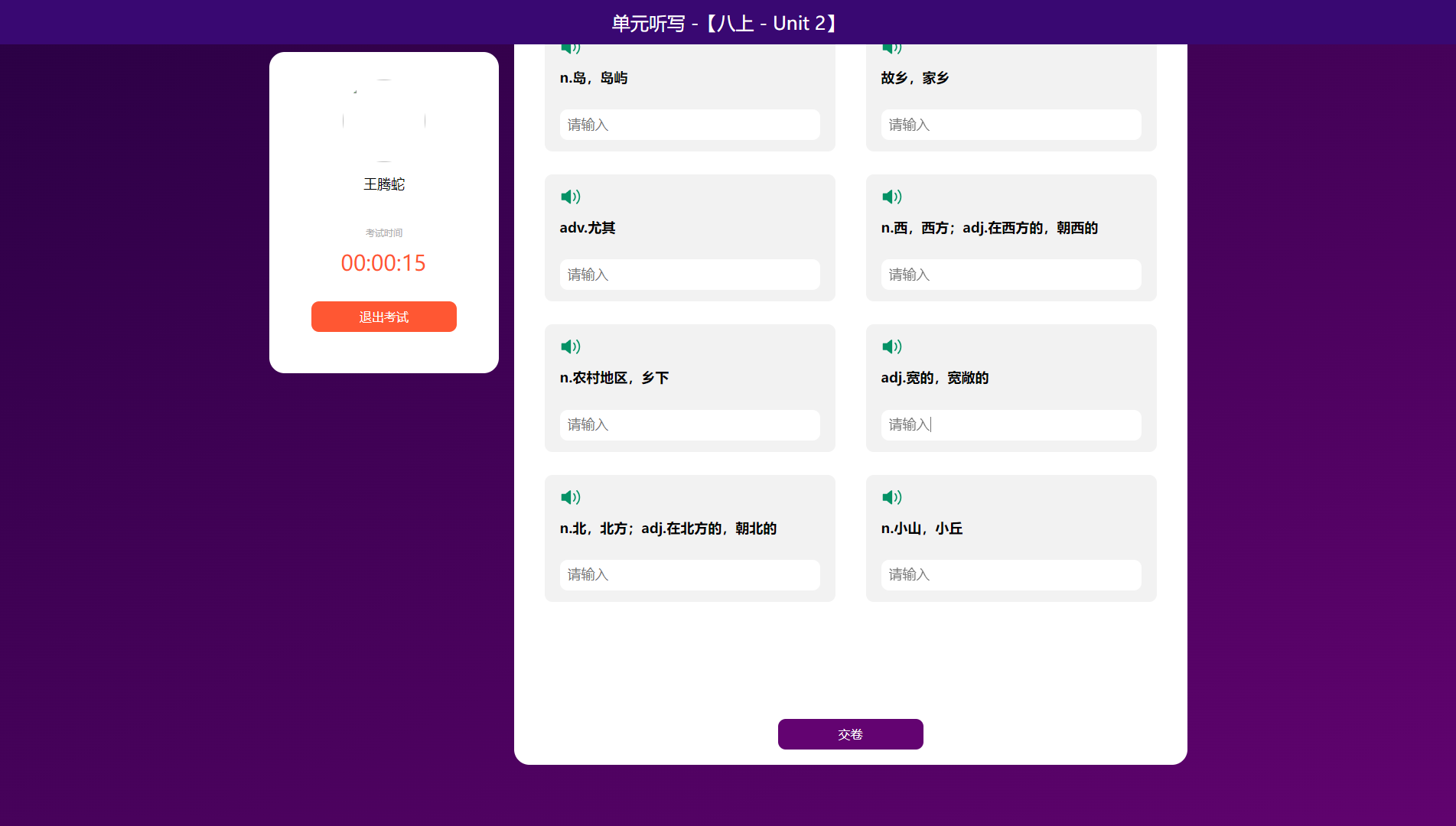Click the exam timer 00:00:15
Screen dimensions: 1456x826
[x=383, y=263]
